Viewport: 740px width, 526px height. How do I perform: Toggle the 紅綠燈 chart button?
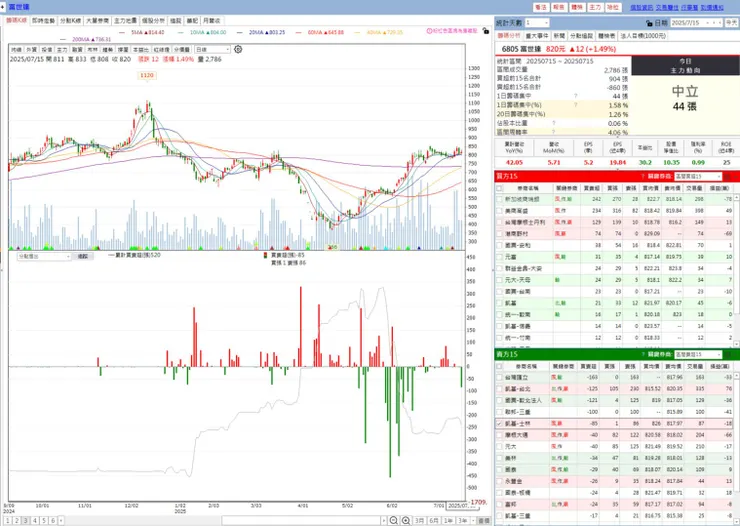pyautogui.click(x=161, y=50)
